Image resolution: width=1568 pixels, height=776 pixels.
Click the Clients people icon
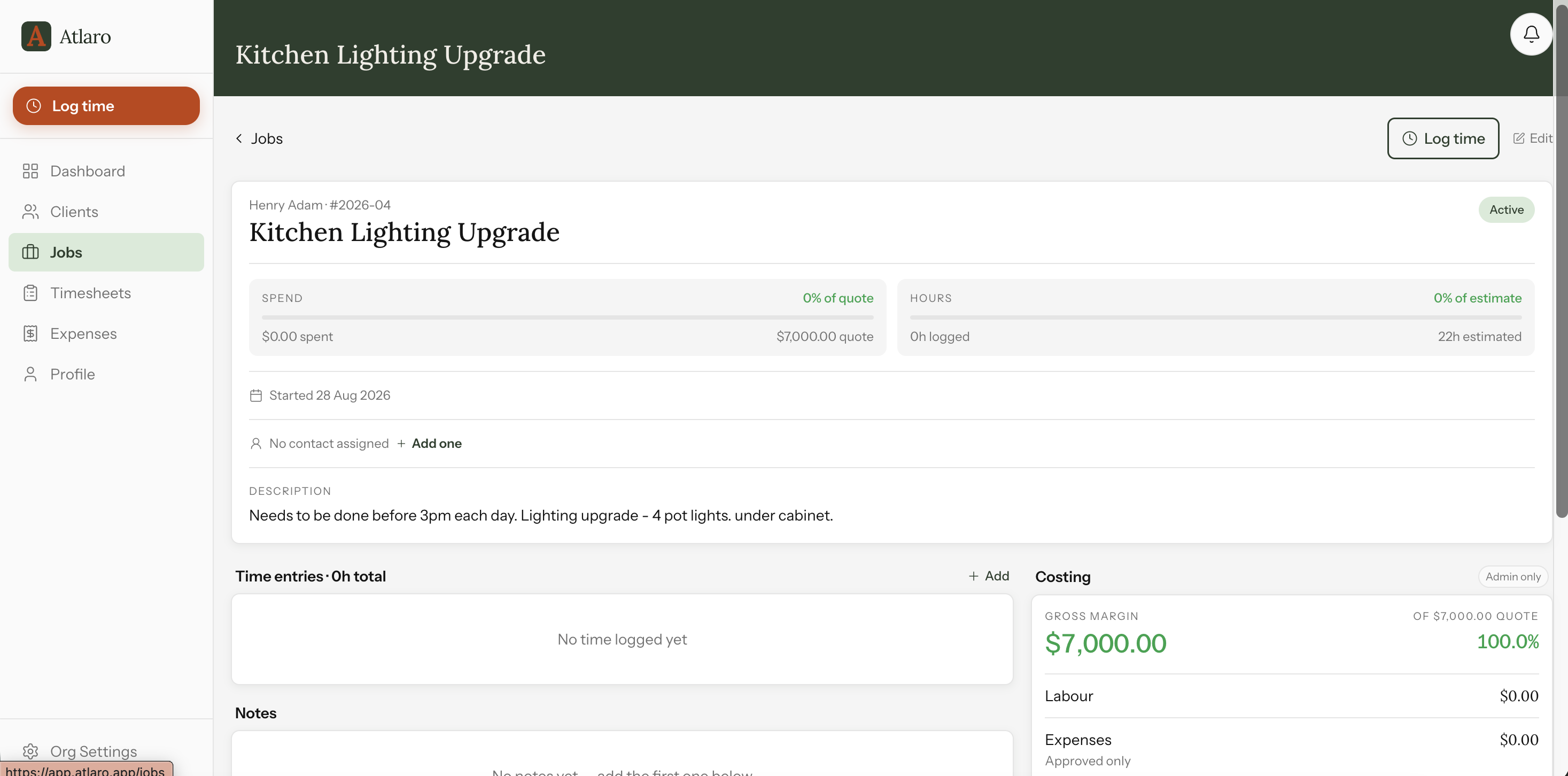(x=30, y=212)
